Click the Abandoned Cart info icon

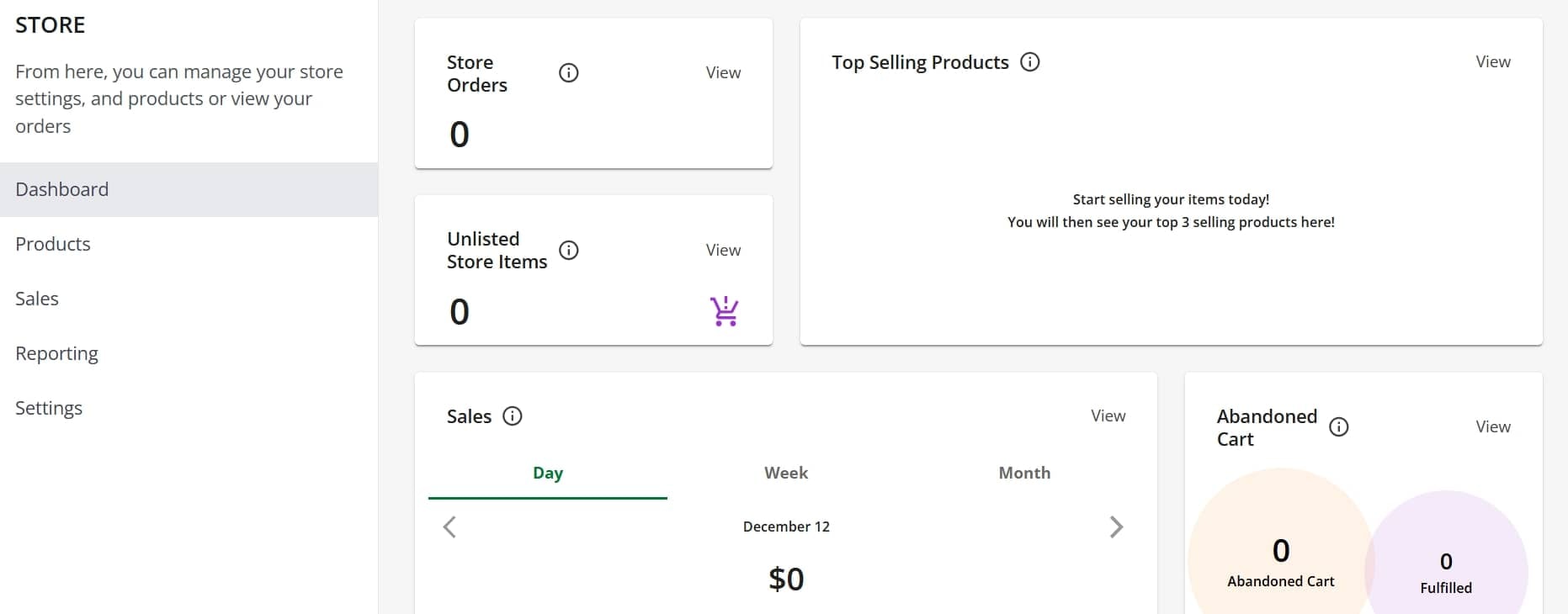point(1339,427)
